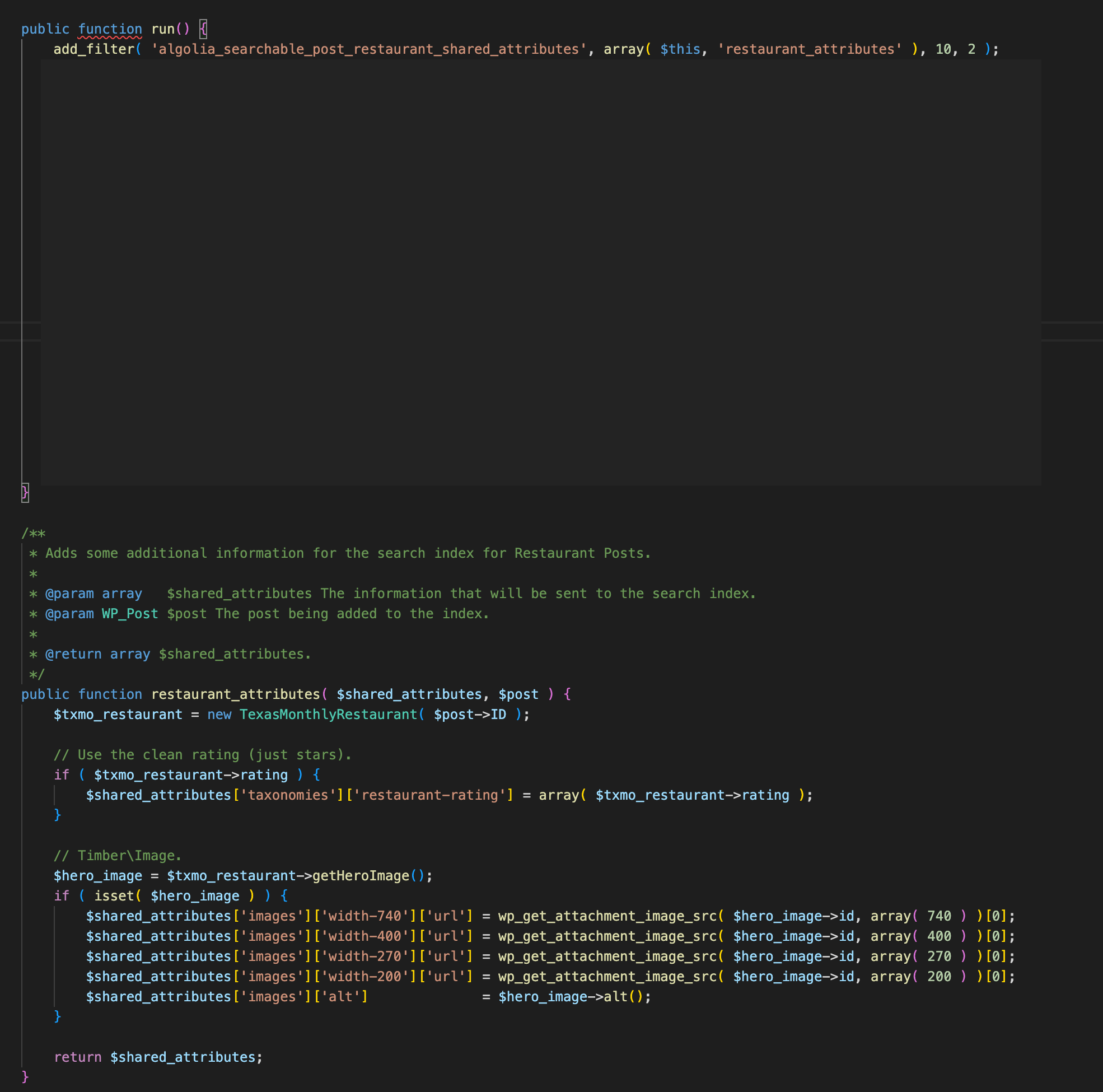Click the $this variable in add_filter
The width and height of the screenshot is (1103, 1092).
point(679,49)
